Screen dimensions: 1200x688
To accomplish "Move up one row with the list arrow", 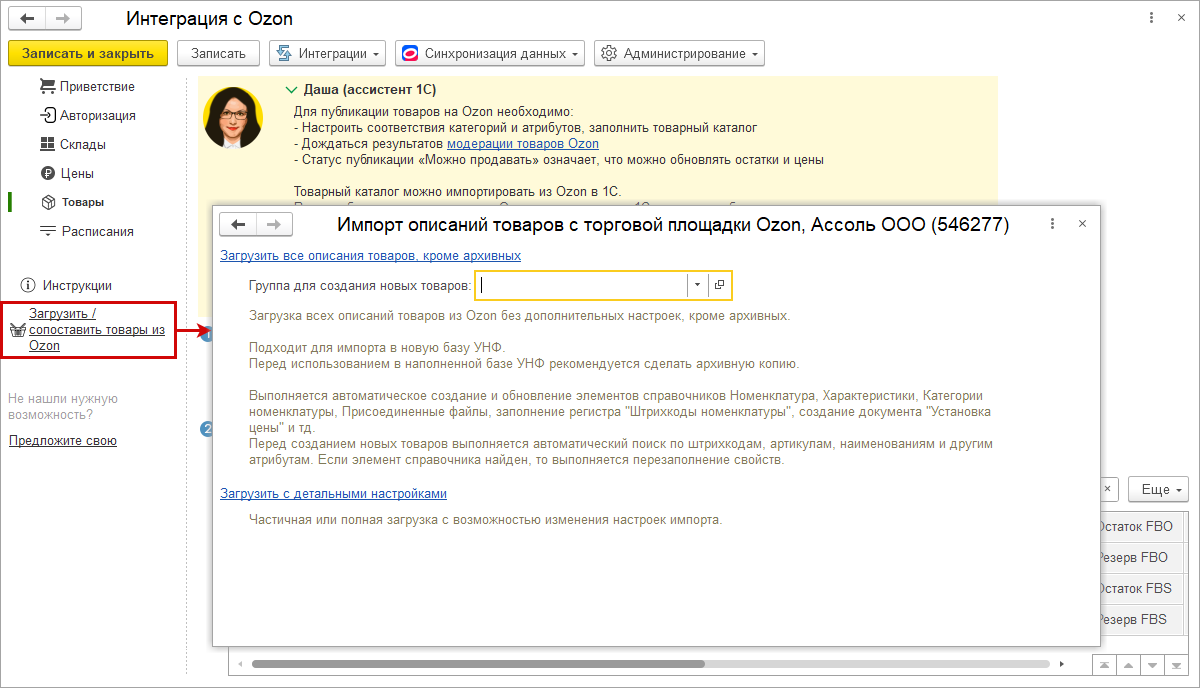I will click(1128, 664).
